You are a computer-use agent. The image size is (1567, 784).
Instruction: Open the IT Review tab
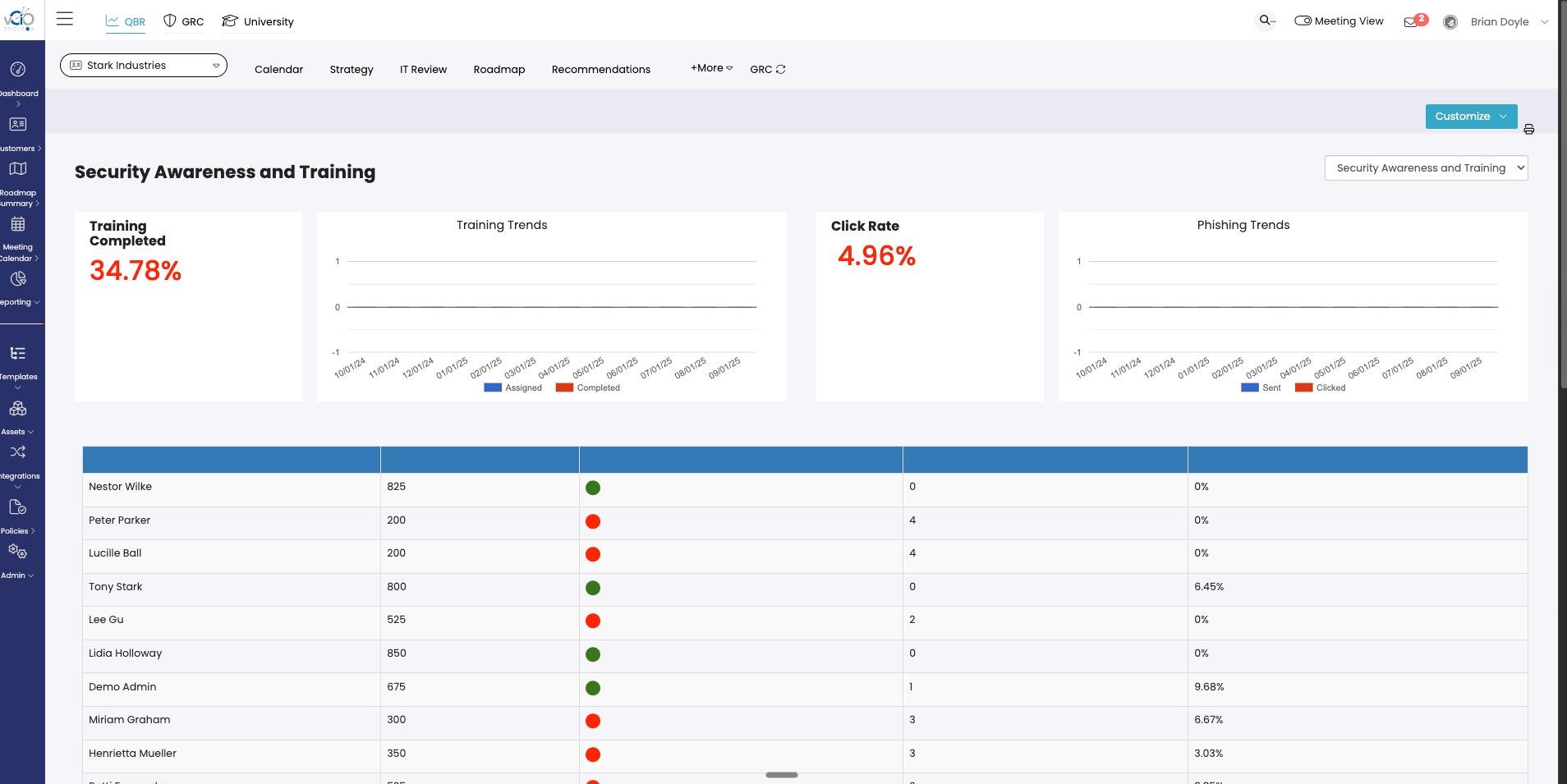(423, 70)
